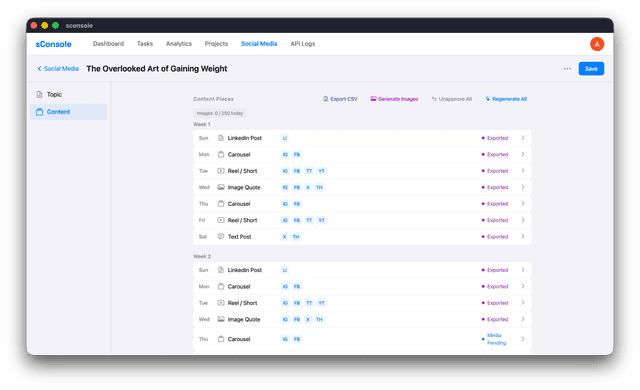Viewport: 640px width, 390px height.
Task: Click Regenerate All
Action: [506, 99]
